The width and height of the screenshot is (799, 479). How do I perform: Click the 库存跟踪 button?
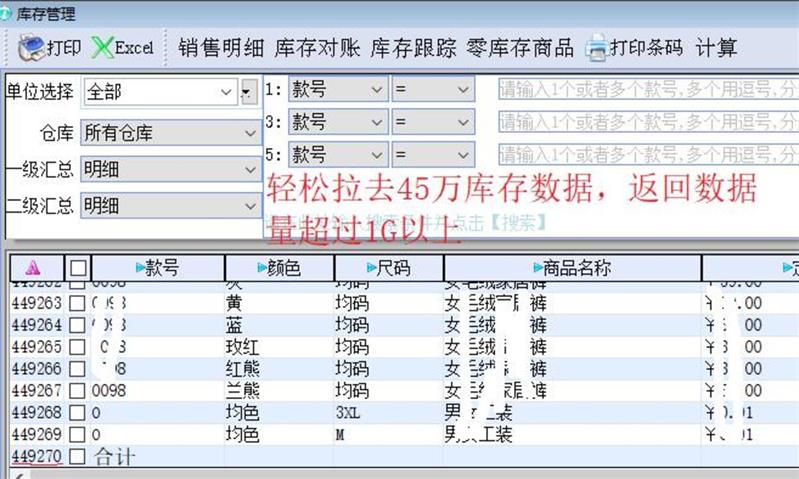(413, 47)
